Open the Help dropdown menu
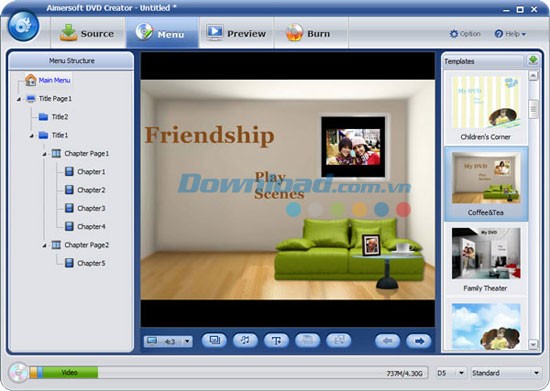This screenshot has width=550, height=391. [510, 34]
